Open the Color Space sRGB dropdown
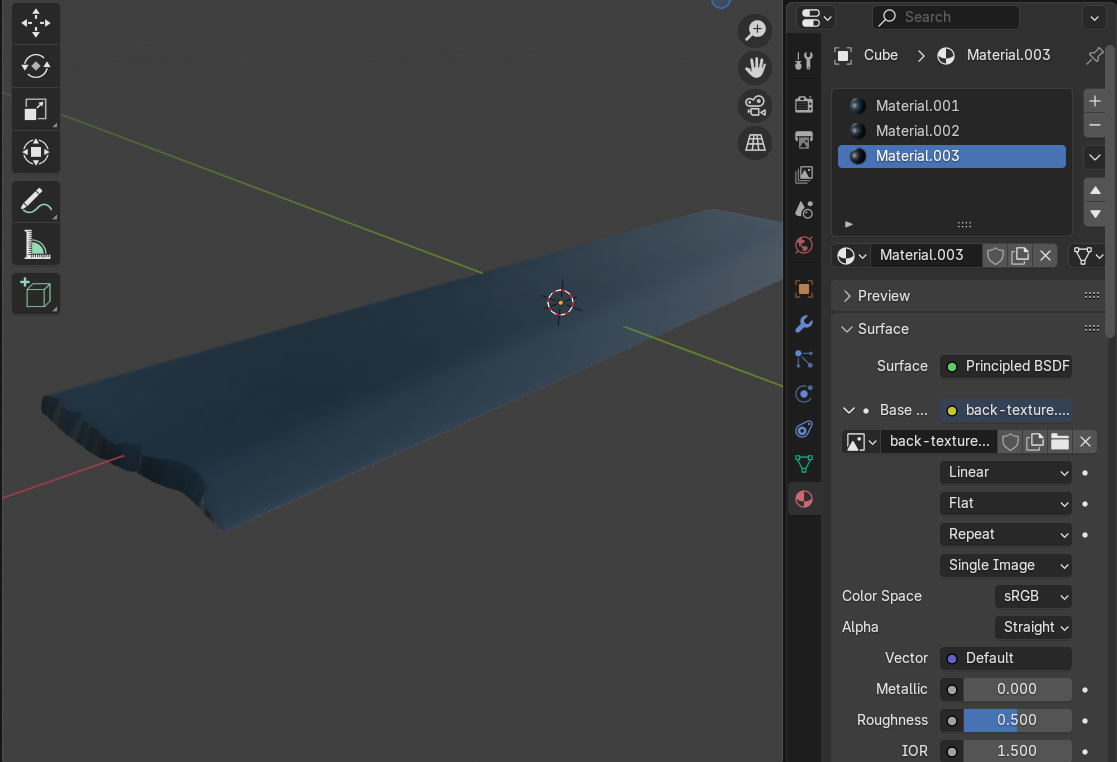The width and height of the screenshot is (1117, 762). (1033, 596)
